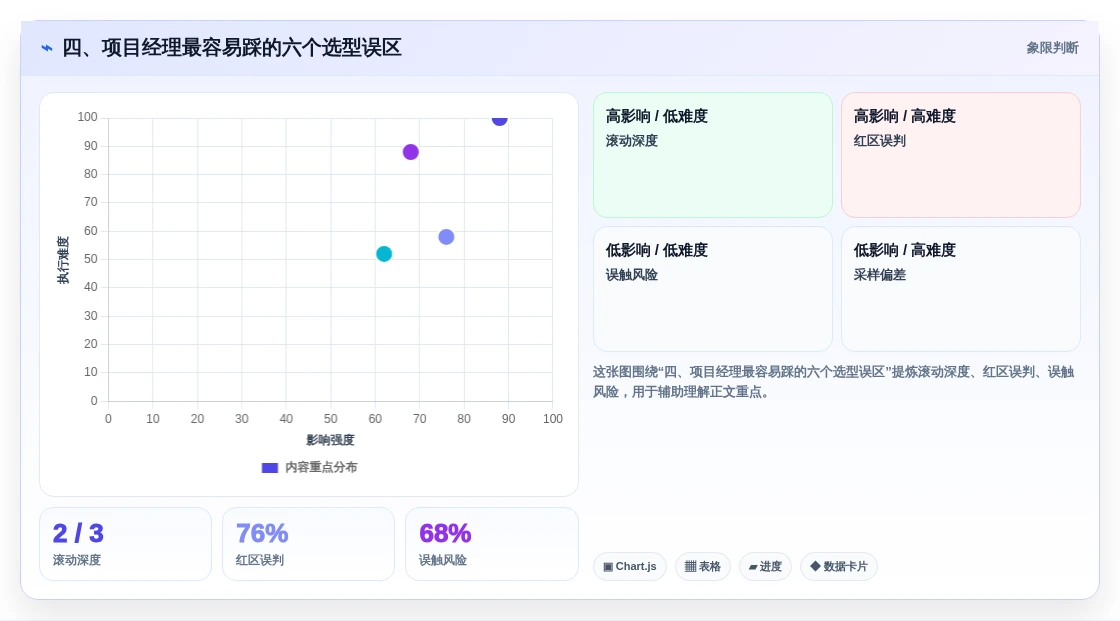Click the 内容重点分布 legend label
Screen dimensions: 1120x621
pos(321,467)
